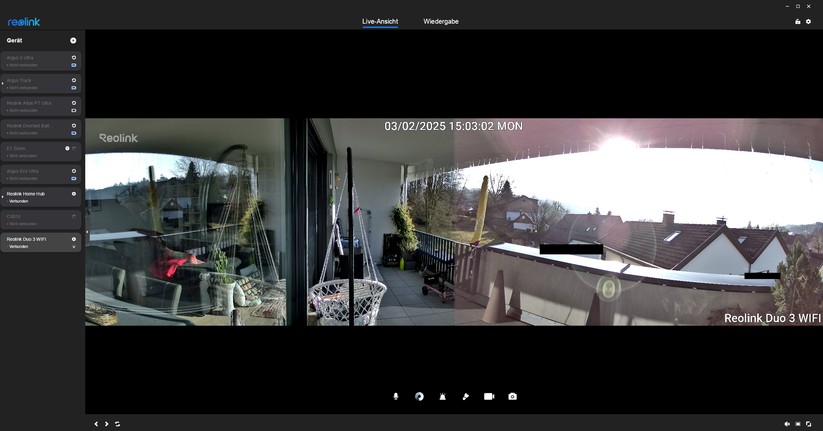Open settings gear for Reolink Altas PT Ultra
This screenshot has height=431, width=823.
(x=73, y=103)
